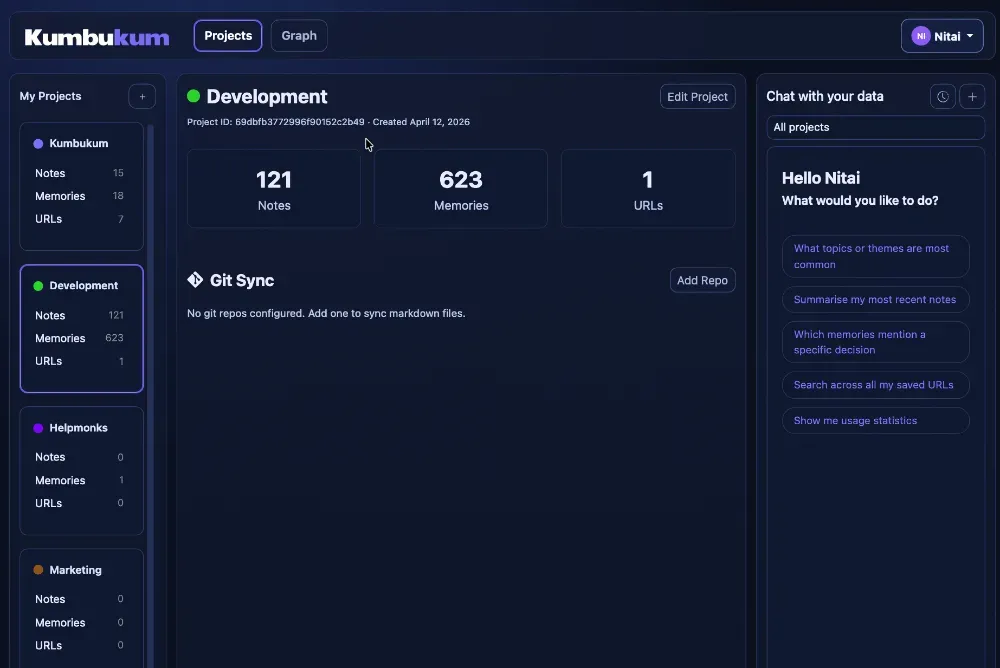
Task: Click the Kumbukum logo
Action: pos(95,36)
